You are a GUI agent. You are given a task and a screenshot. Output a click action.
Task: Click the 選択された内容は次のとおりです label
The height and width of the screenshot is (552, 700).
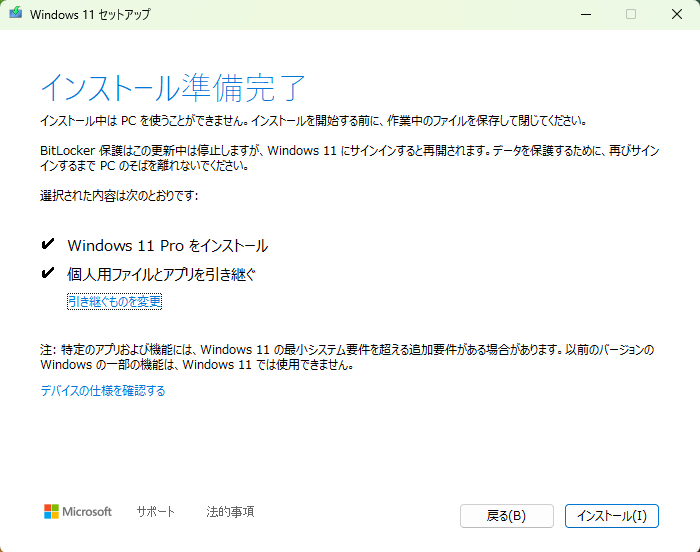[119, 195]
